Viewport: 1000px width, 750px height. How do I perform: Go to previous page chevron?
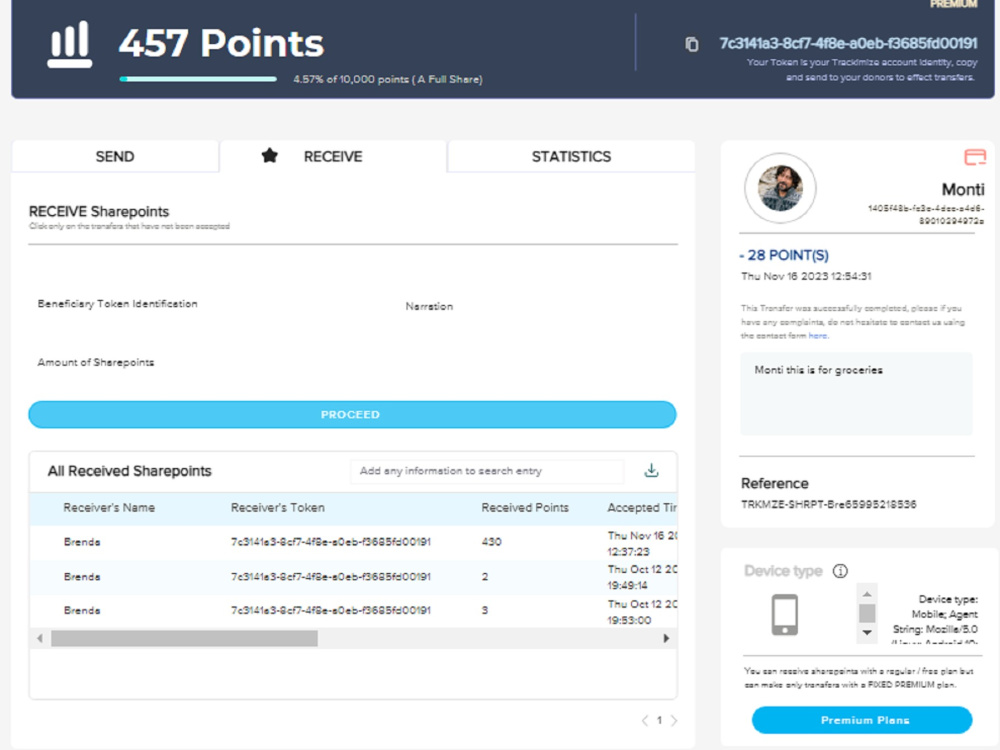coord(645,721)
